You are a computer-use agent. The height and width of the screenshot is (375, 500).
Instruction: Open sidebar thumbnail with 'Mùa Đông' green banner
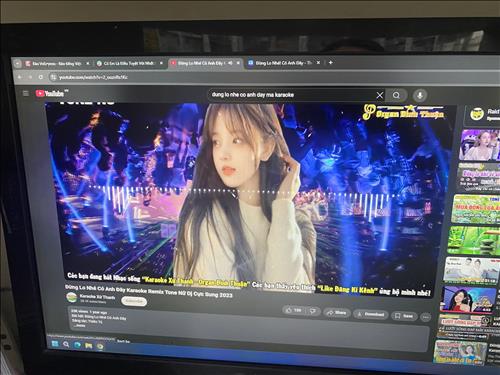coord(476,209)
